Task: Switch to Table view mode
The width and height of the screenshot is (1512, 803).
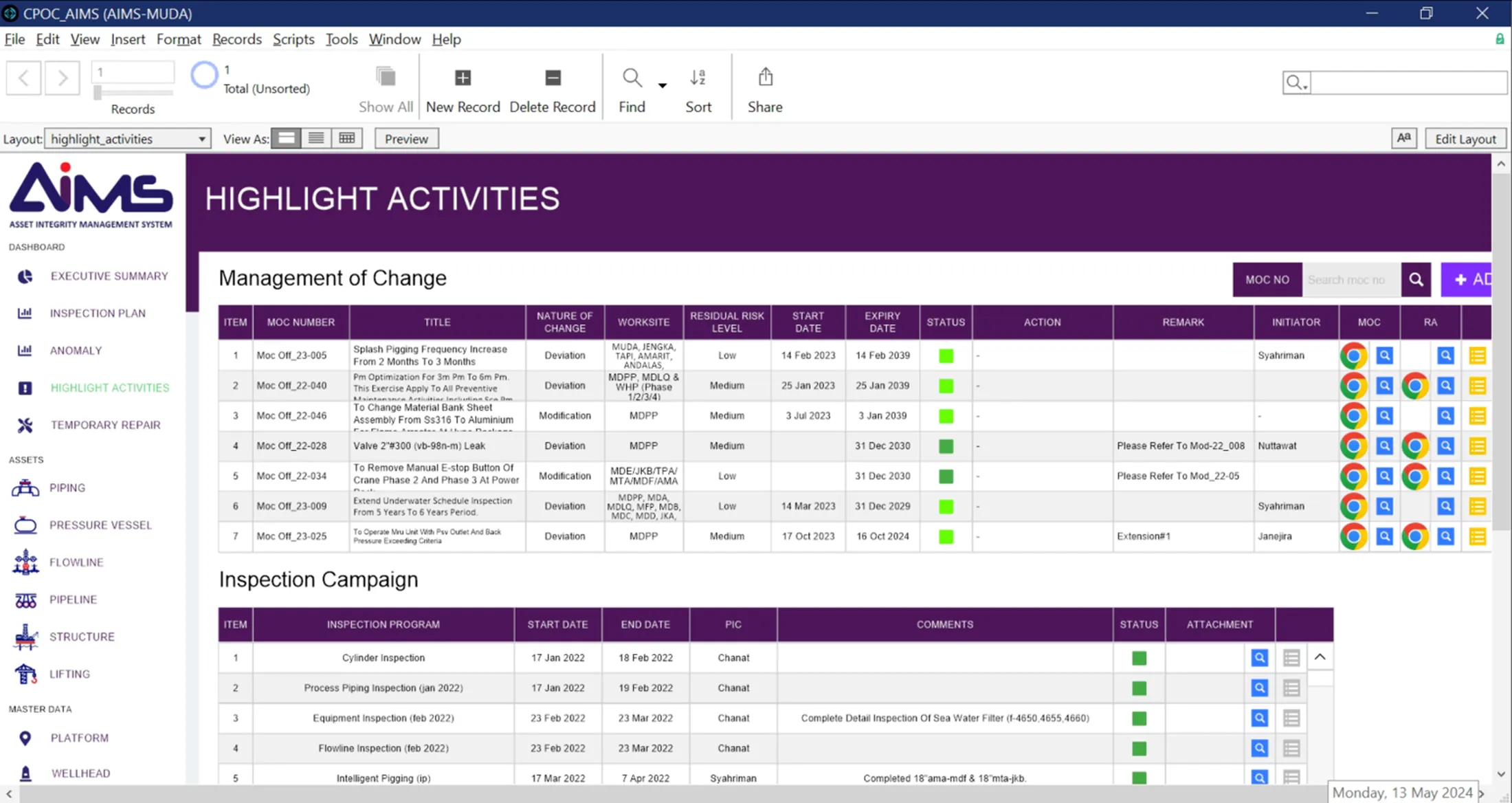Action: 347,139
